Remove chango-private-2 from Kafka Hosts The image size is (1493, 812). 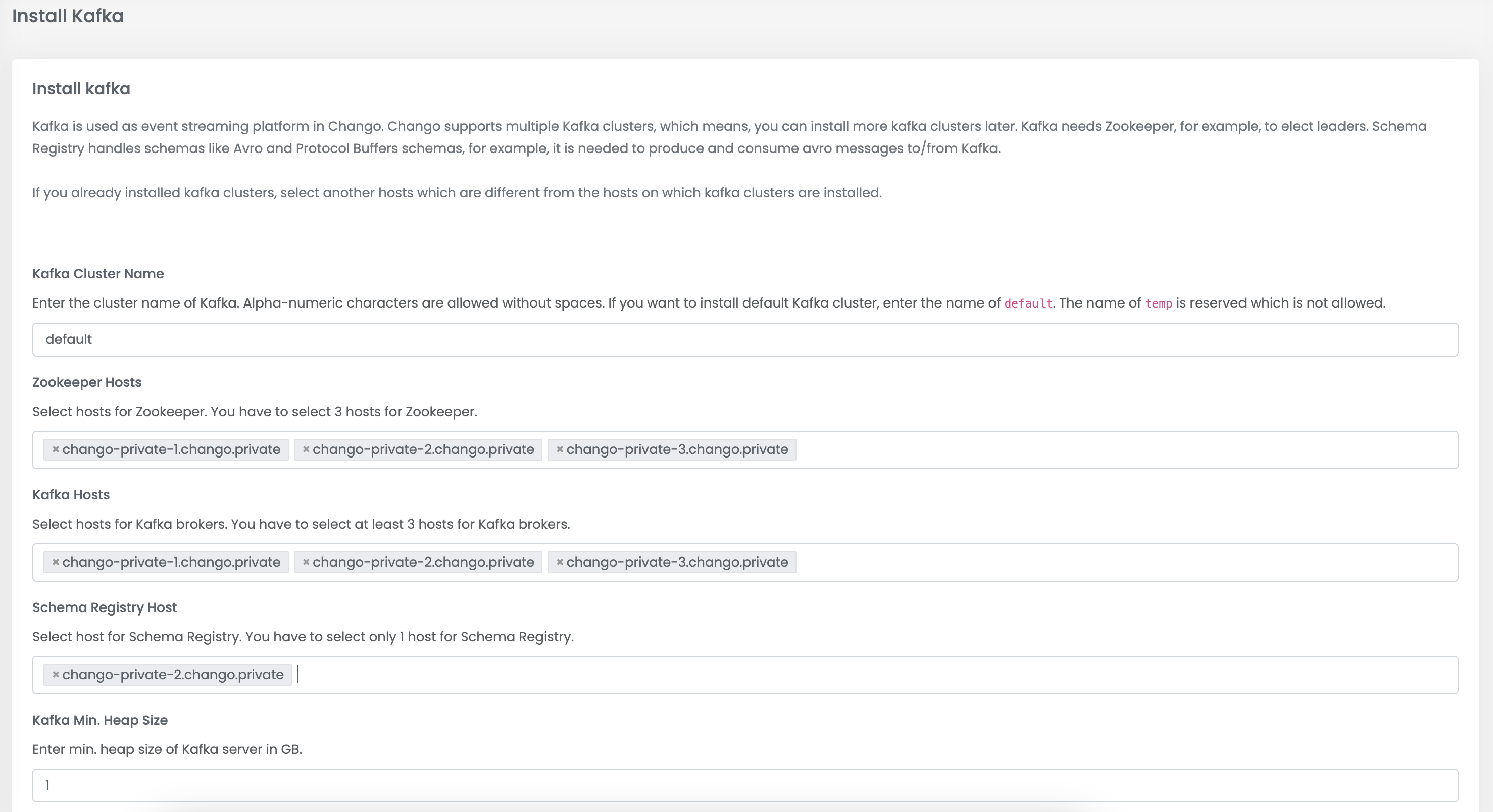tap(306, 562)
